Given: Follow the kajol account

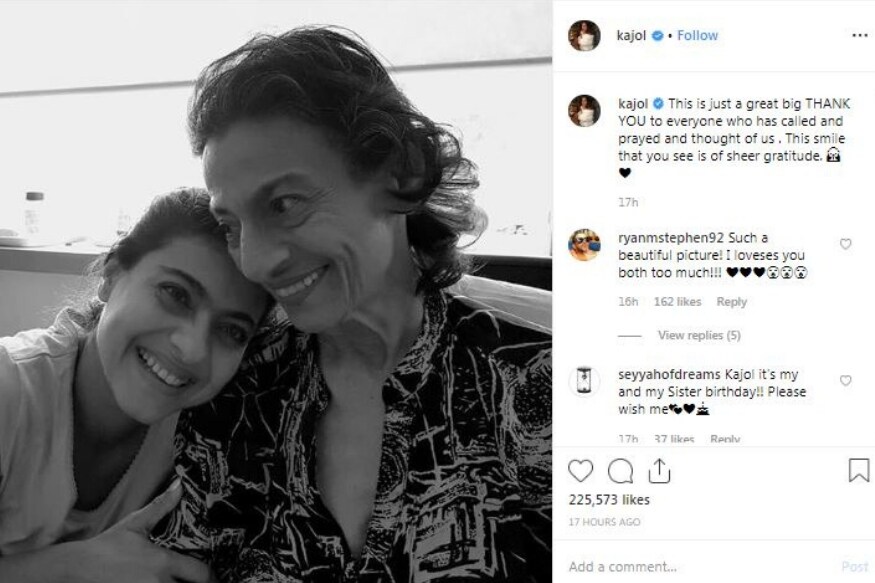Looking at the screenshot, I should click(697, 35).
